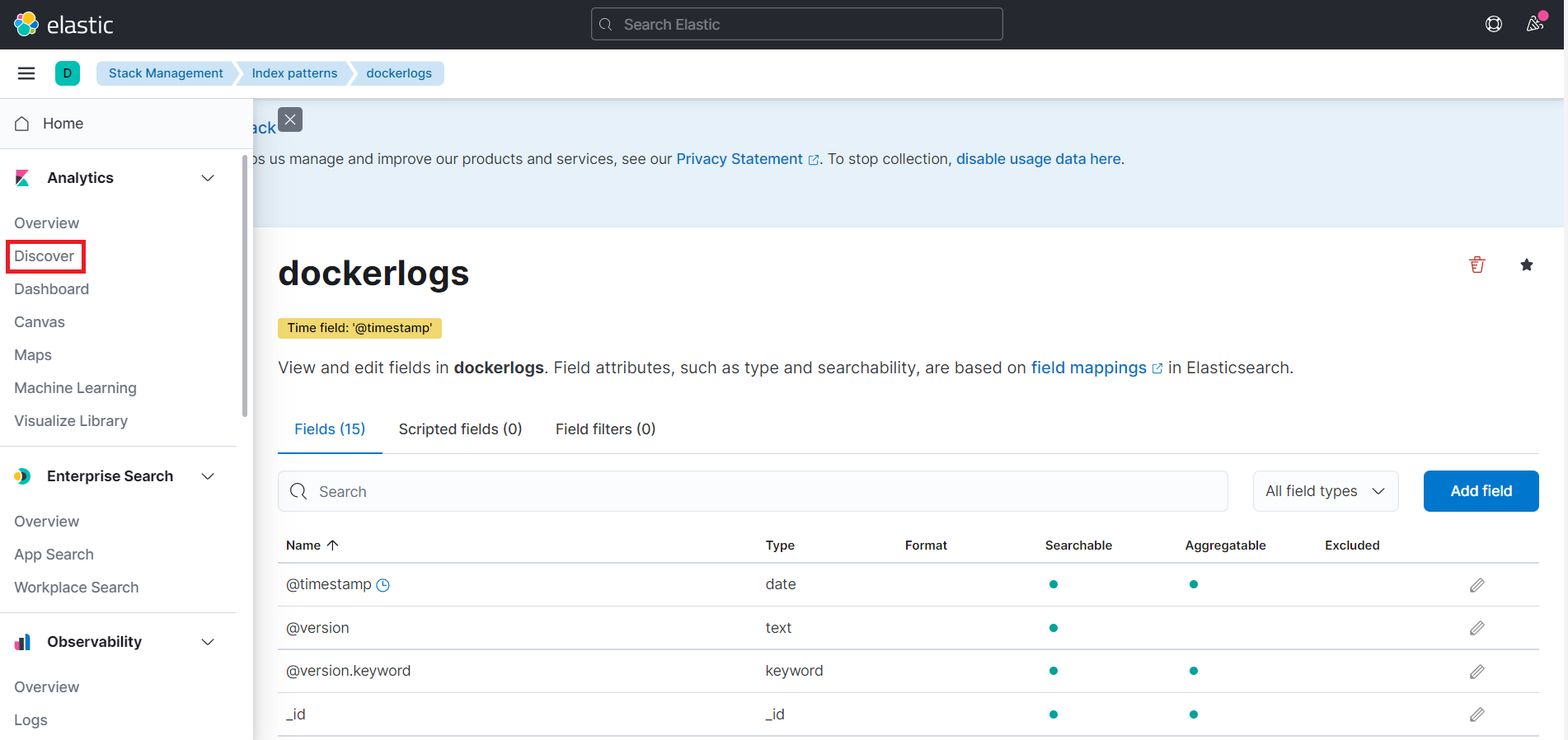Collapse the Analytics section

tap(208, 178)
